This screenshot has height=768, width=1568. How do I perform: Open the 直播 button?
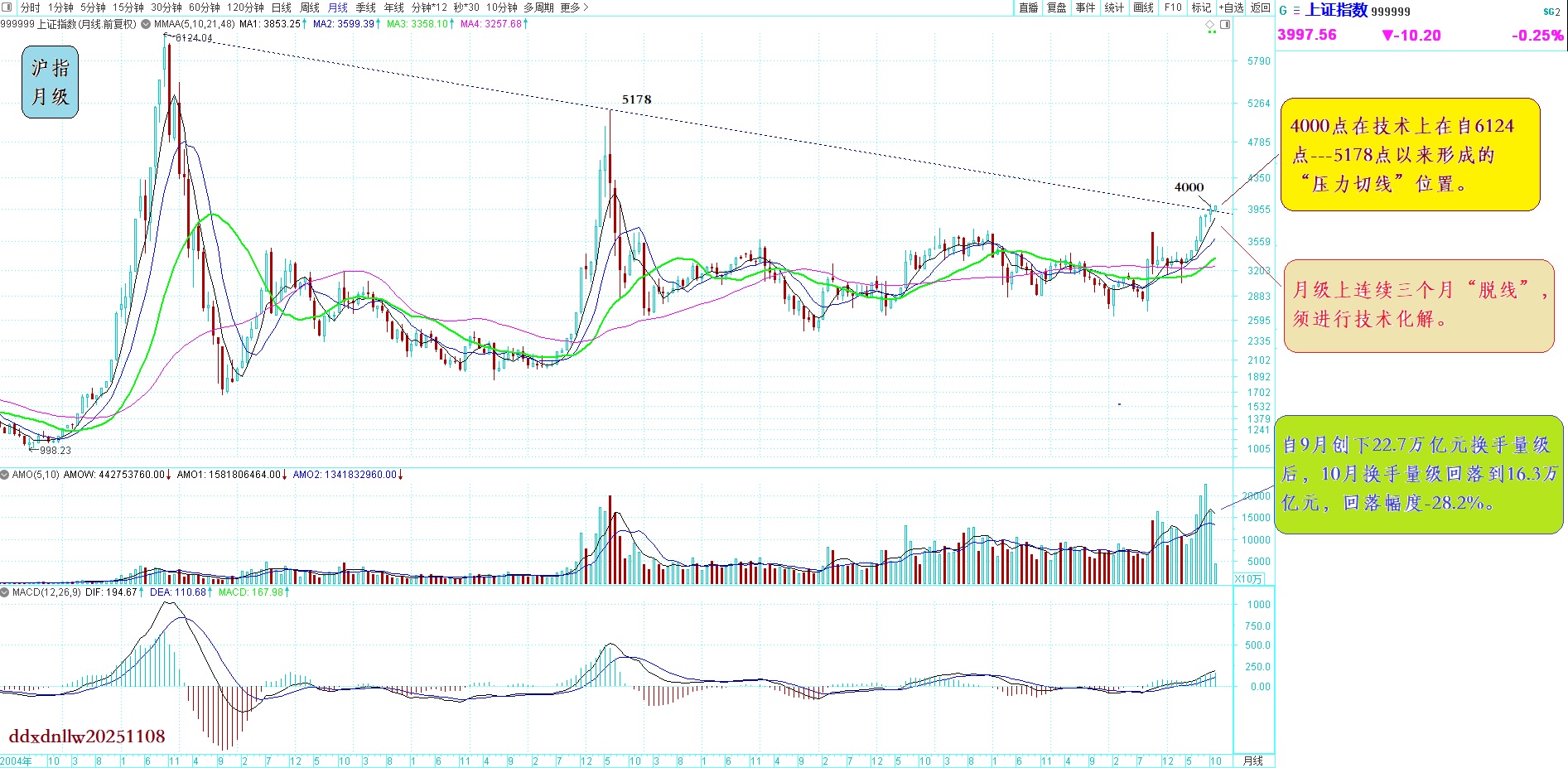[1029, 7]
